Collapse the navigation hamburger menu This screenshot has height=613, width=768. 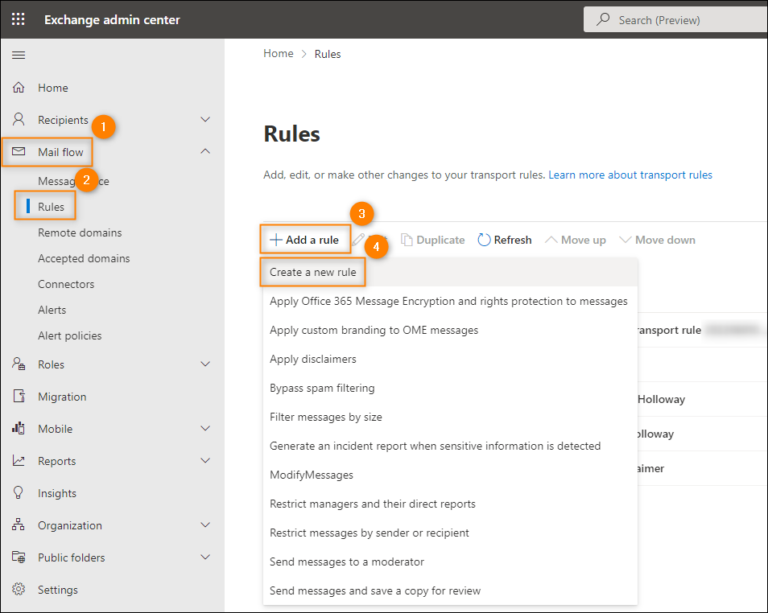point(18,55)
